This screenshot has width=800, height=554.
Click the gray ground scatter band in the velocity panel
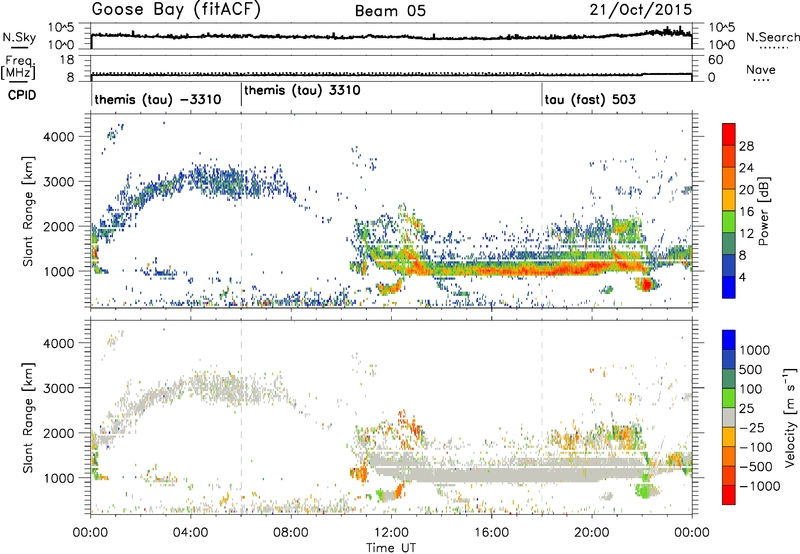click(x=505, y=472)
